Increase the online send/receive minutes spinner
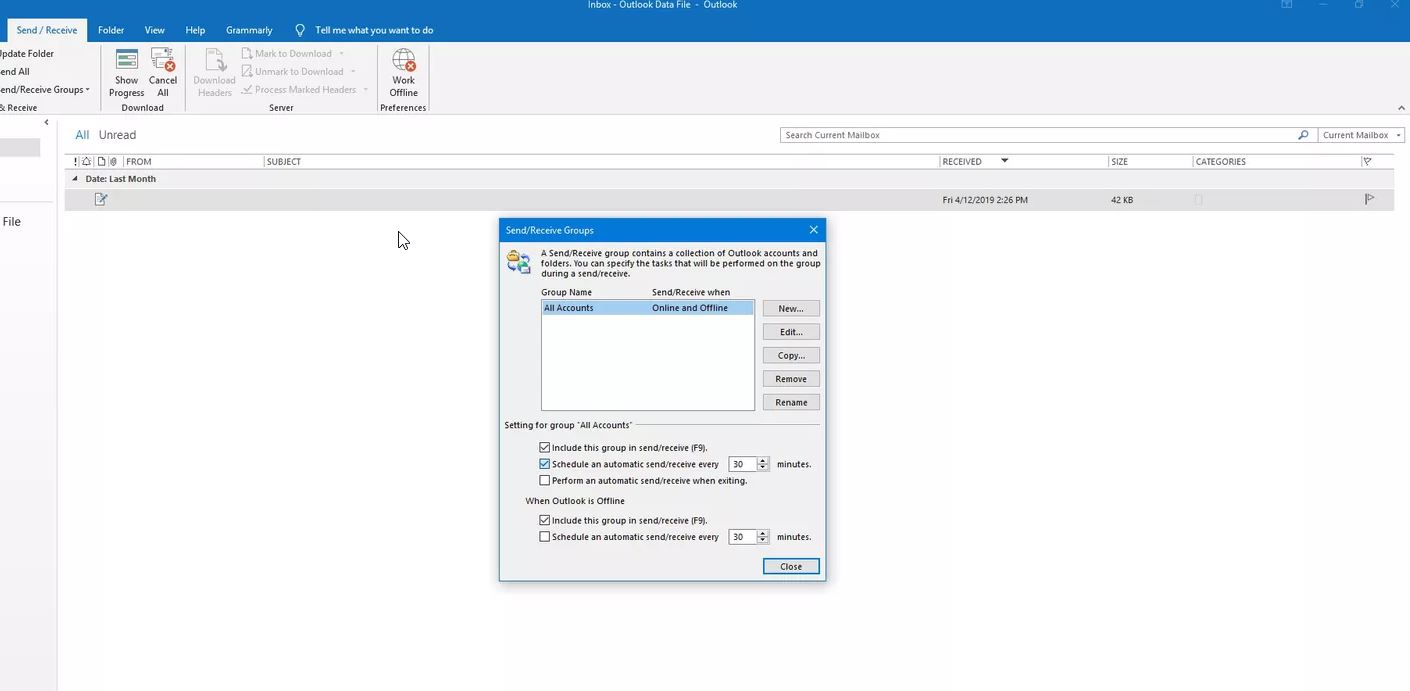This screenshot has height=691, width=1410. (763, 461)
